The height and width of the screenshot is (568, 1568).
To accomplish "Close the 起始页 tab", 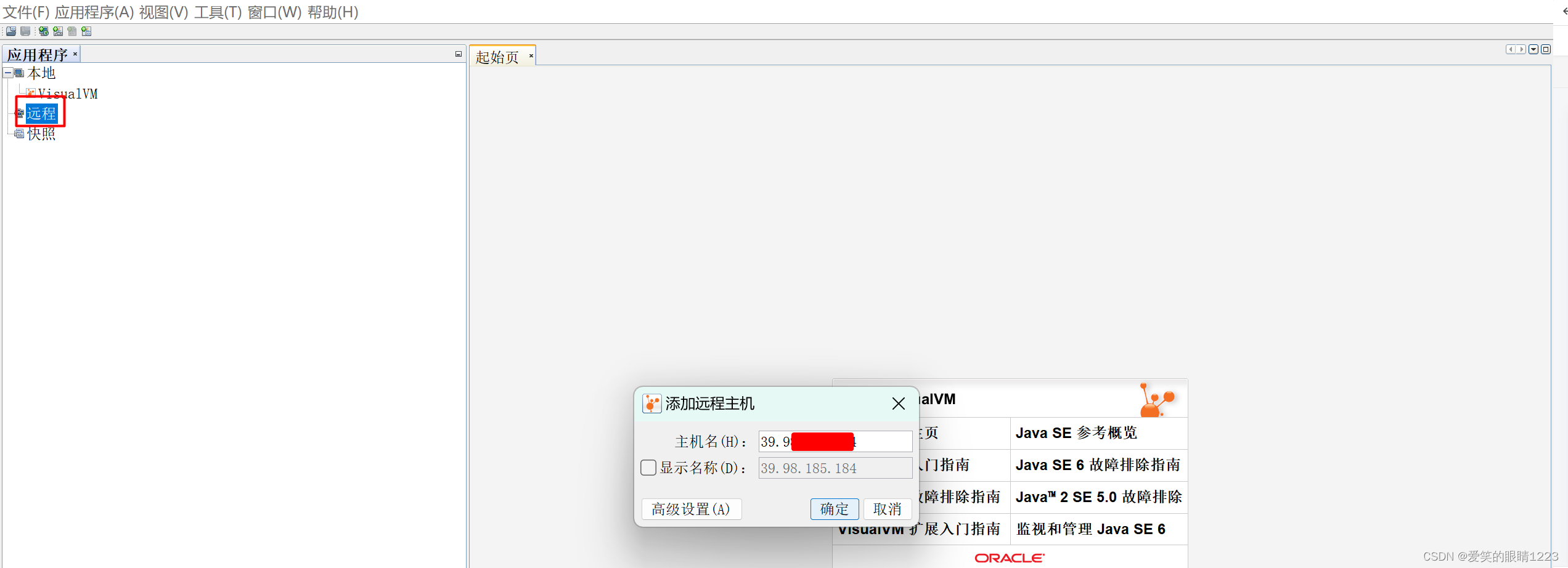I will click(531, 56).
